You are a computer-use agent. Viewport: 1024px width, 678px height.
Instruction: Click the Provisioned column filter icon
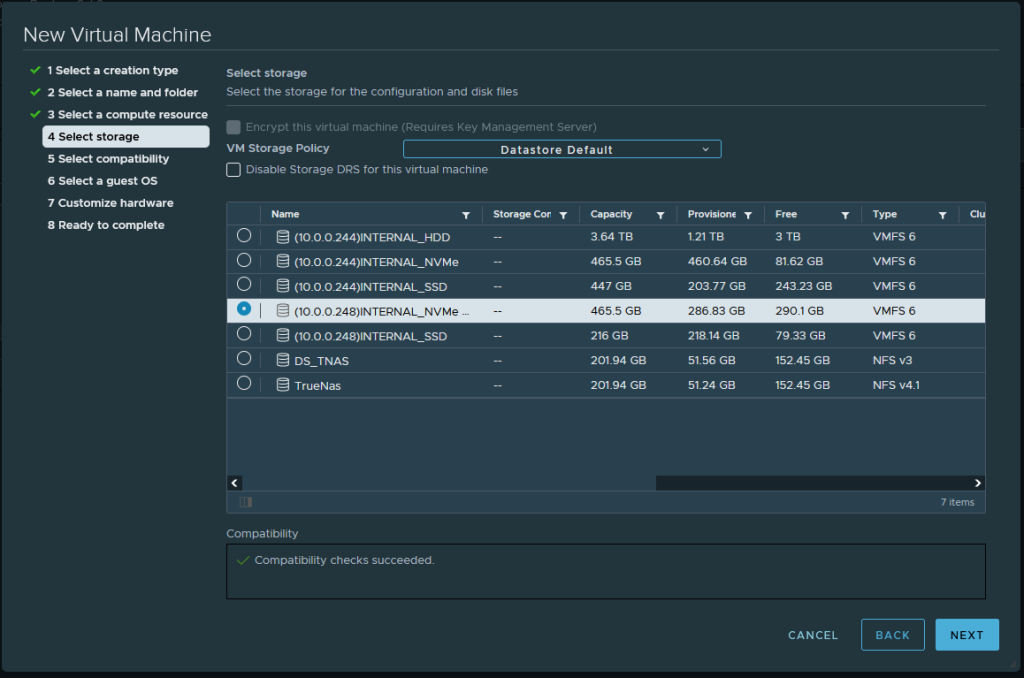tap(748, 215)
